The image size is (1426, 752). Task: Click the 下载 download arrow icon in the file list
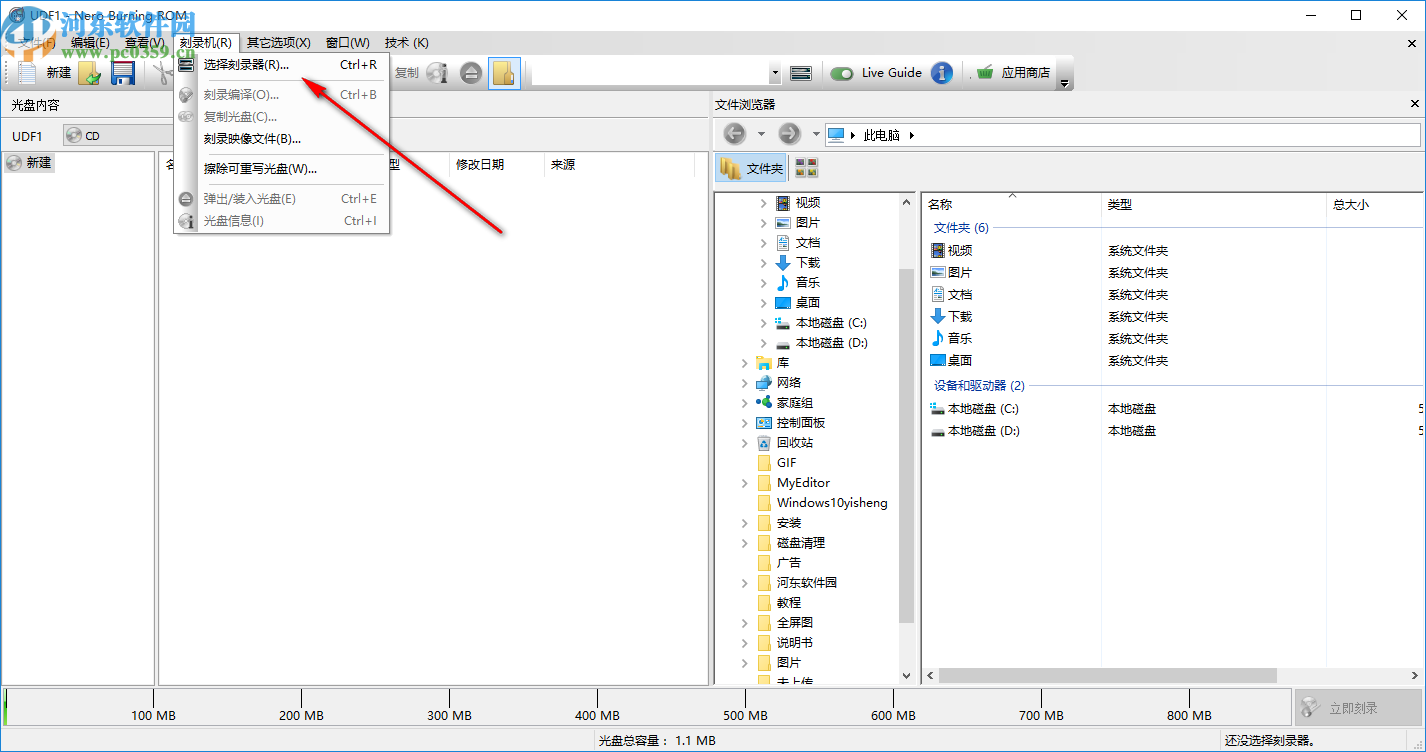938,317
